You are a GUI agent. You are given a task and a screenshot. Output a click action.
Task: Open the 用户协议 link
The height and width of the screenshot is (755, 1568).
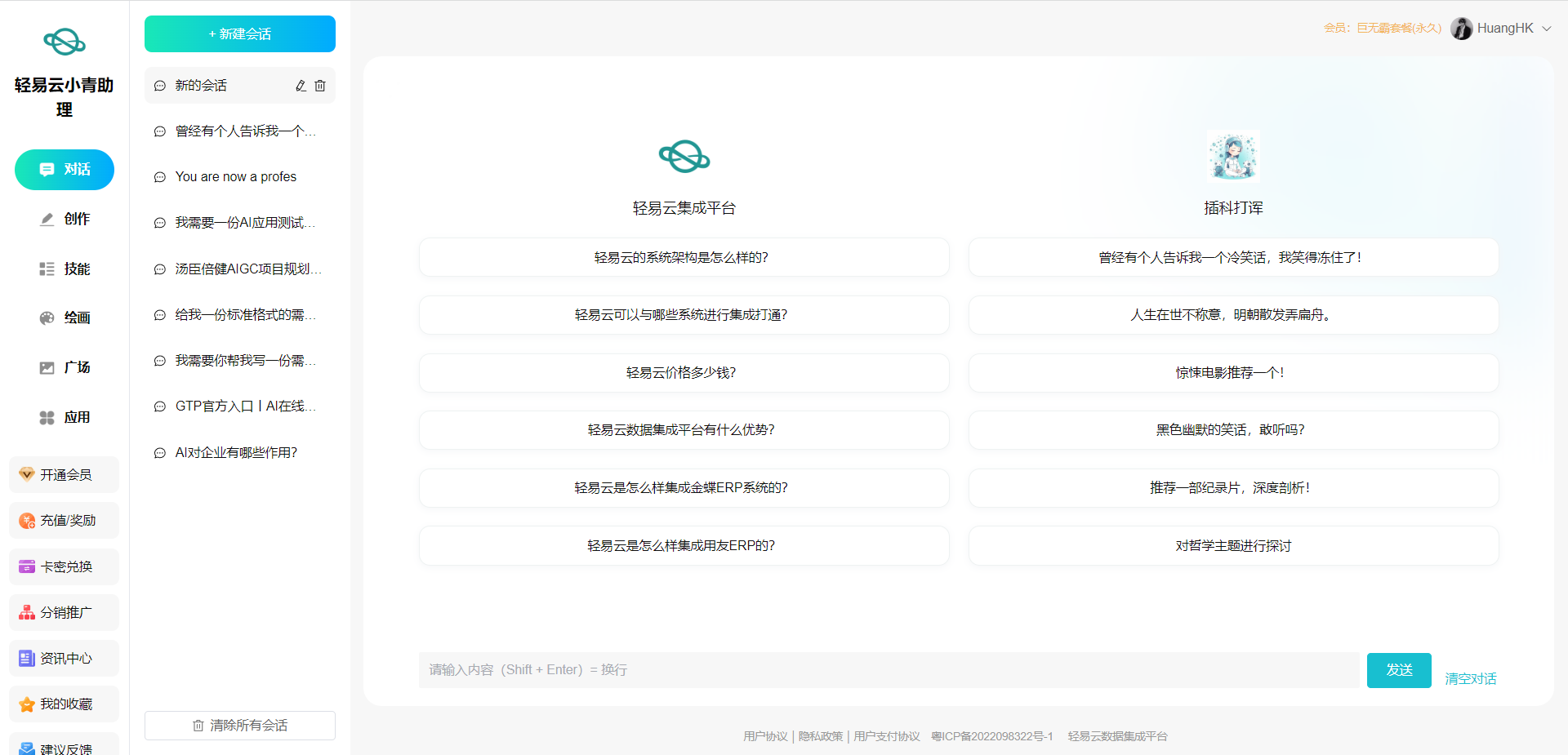click(765, 736)
